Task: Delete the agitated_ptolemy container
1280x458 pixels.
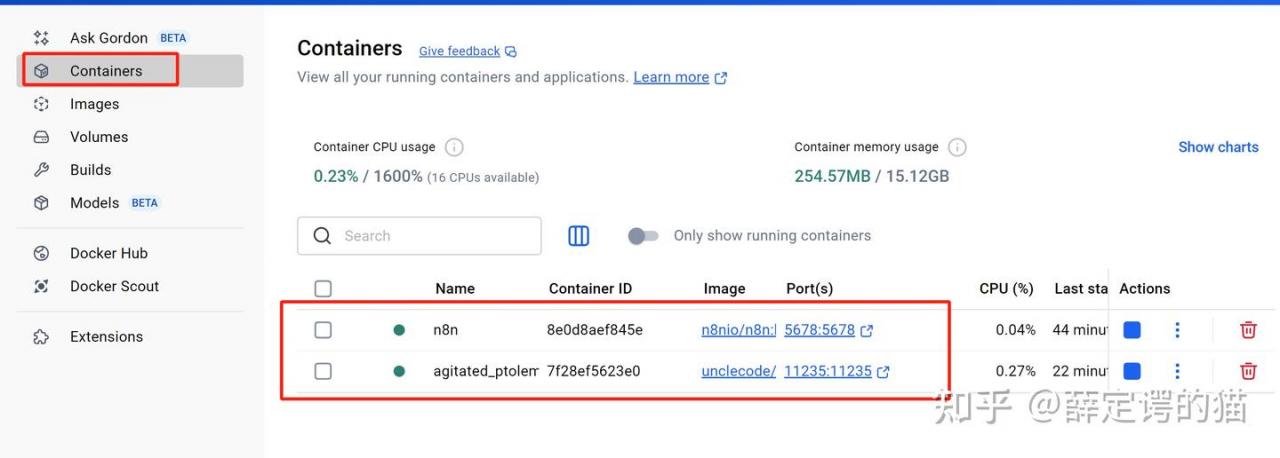Action: 1248,371
